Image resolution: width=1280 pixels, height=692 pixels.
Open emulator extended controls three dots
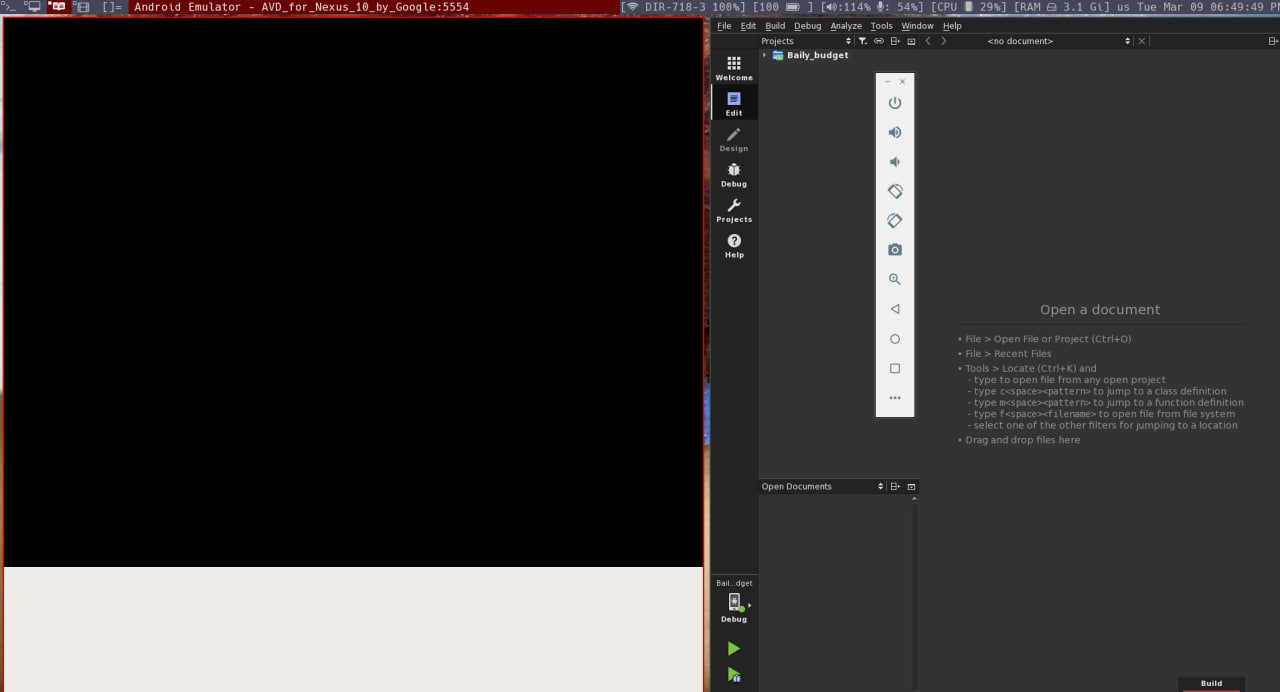pos(895,398)
